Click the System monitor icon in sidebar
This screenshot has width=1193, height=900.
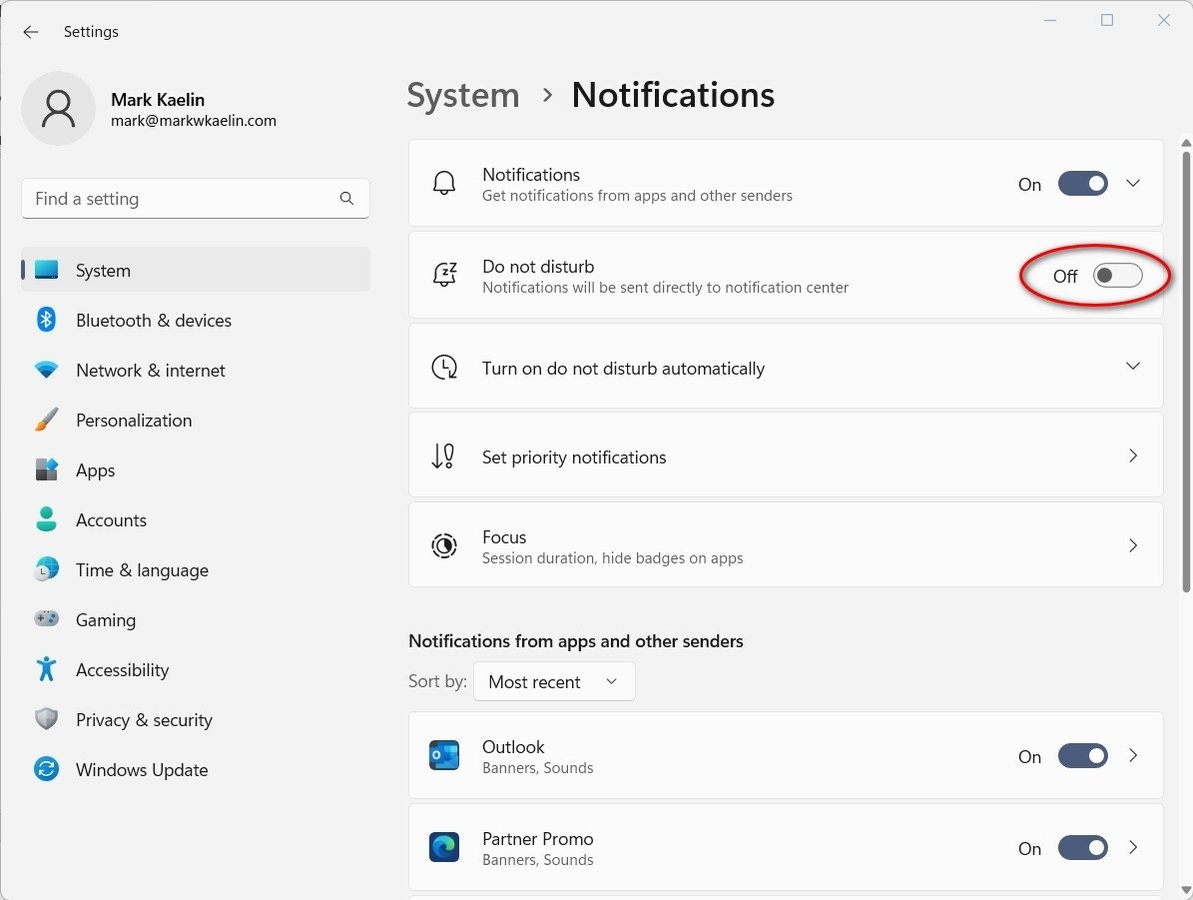(x=46, y=269)
